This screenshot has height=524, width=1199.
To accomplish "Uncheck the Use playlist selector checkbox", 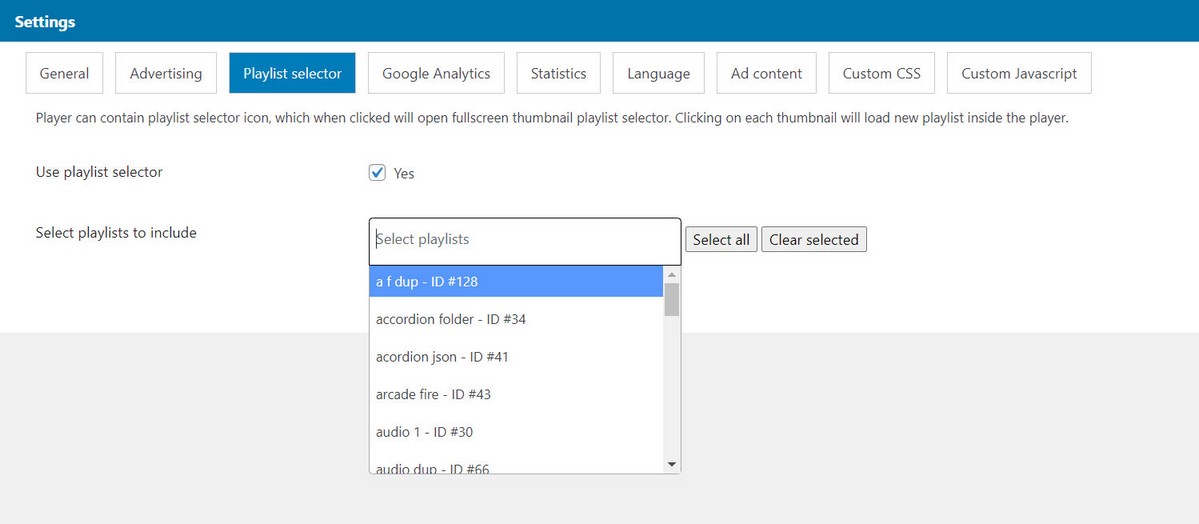I will tap(378, 173).
